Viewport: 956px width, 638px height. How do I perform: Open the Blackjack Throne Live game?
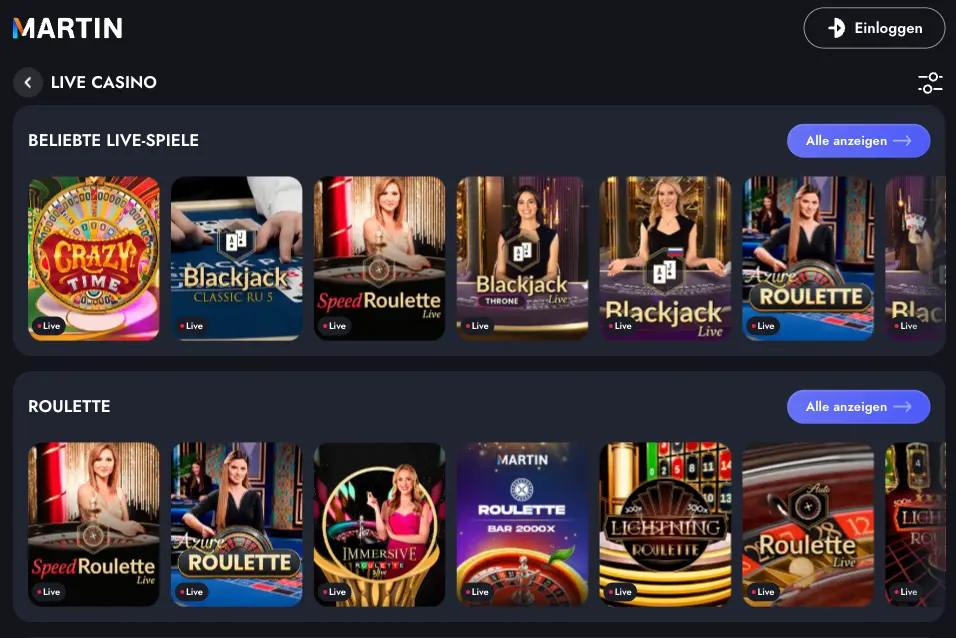pos(523,258)
